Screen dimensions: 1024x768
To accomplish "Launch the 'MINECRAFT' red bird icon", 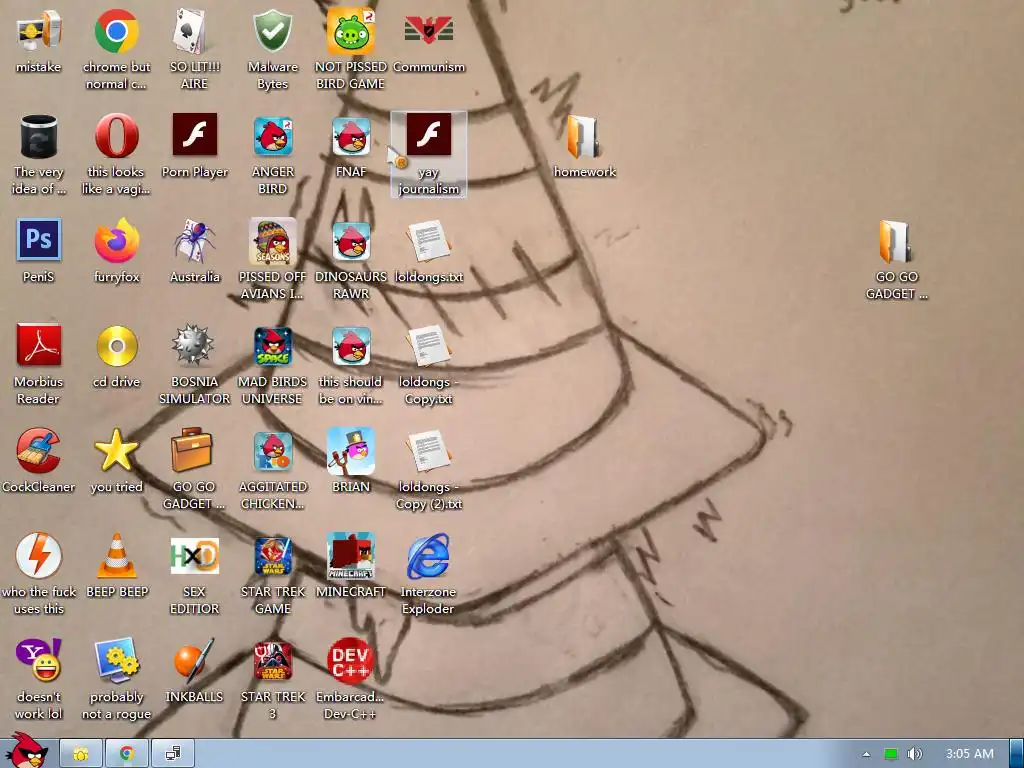I will coord(351,556).
